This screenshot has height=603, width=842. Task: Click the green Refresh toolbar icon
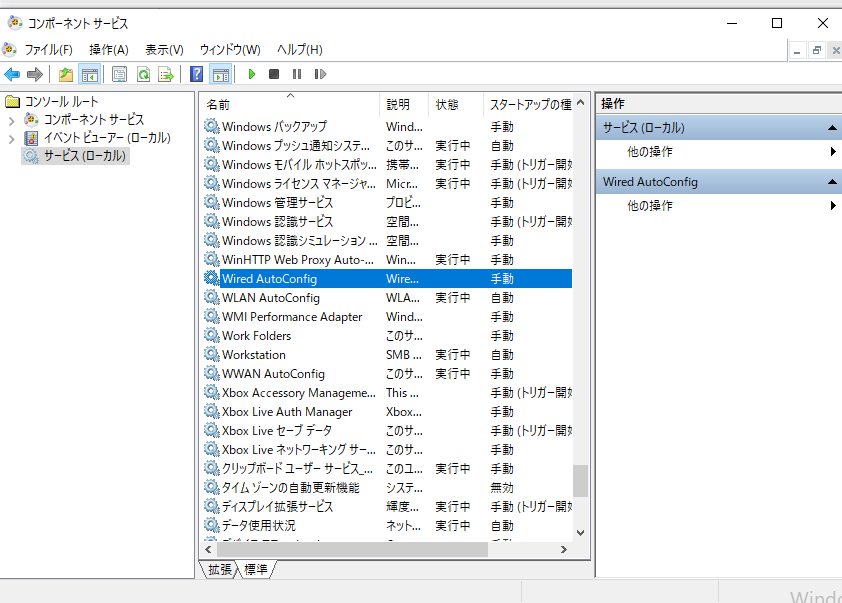143,74
